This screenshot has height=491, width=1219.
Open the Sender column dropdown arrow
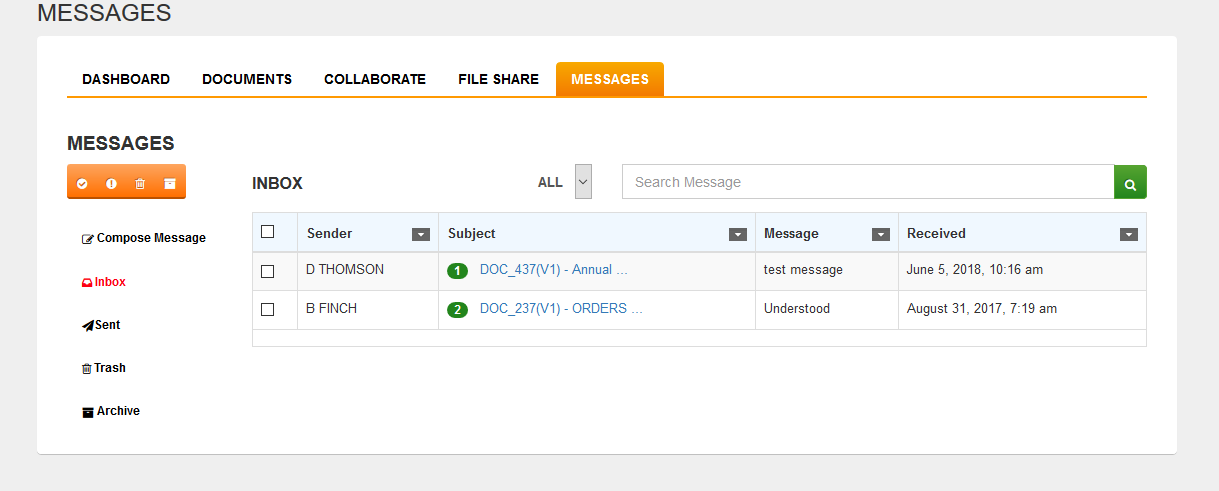421,234
